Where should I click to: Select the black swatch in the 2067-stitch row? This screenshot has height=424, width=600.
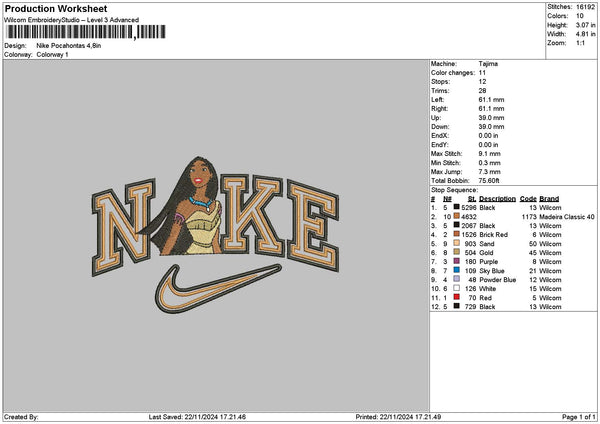click(x=457, y=225)
